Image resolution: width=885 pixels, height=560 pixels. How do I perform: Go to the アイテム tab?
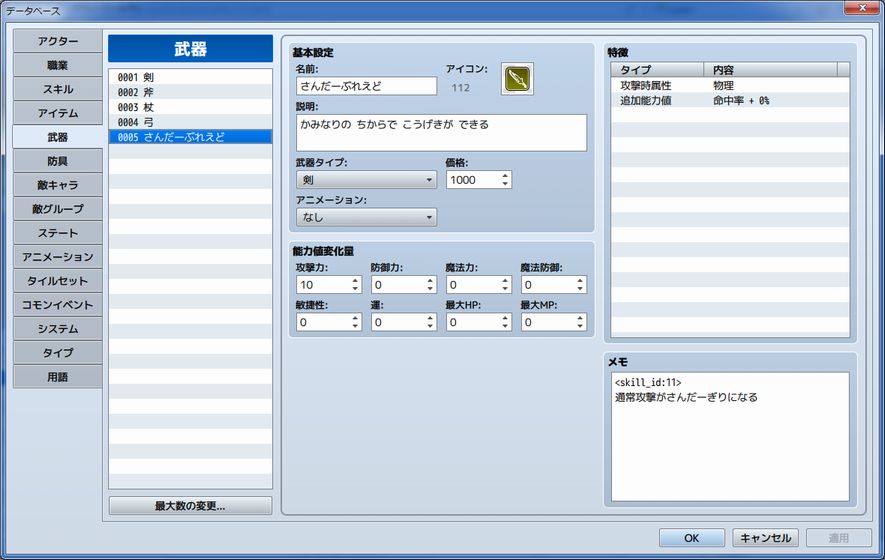click(x=58, y=113)
